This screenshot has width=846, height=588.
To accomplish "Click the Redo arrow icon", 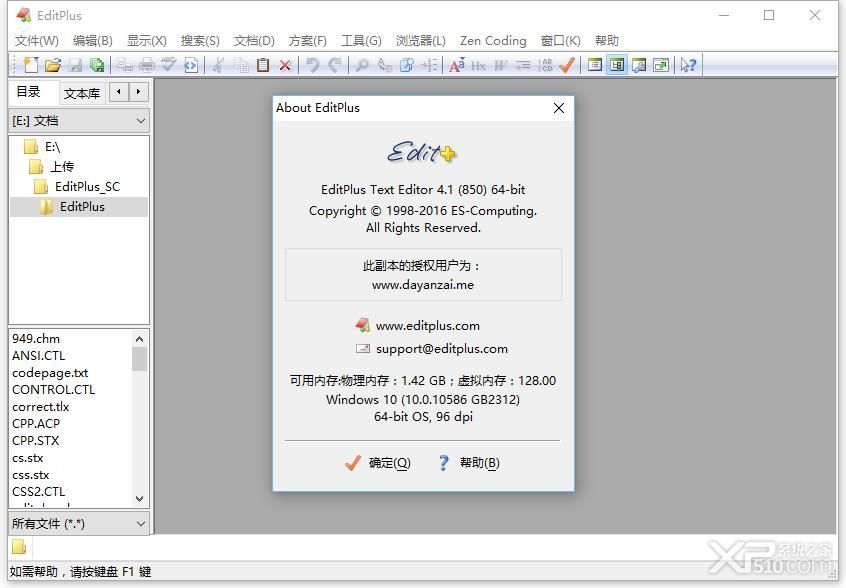I will tap(335, 65).
